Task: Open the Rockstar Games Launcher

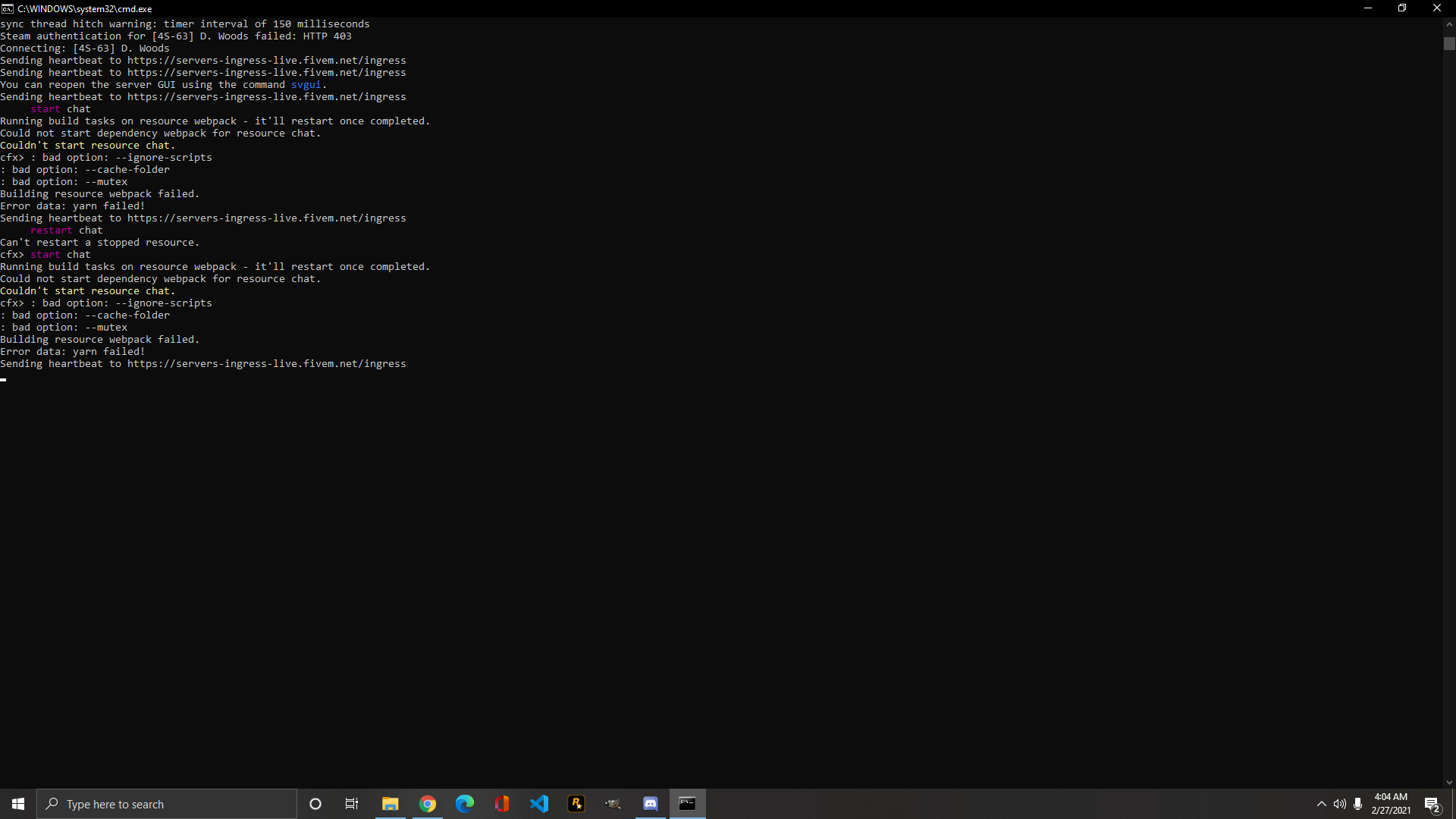Action: (577, 804)
